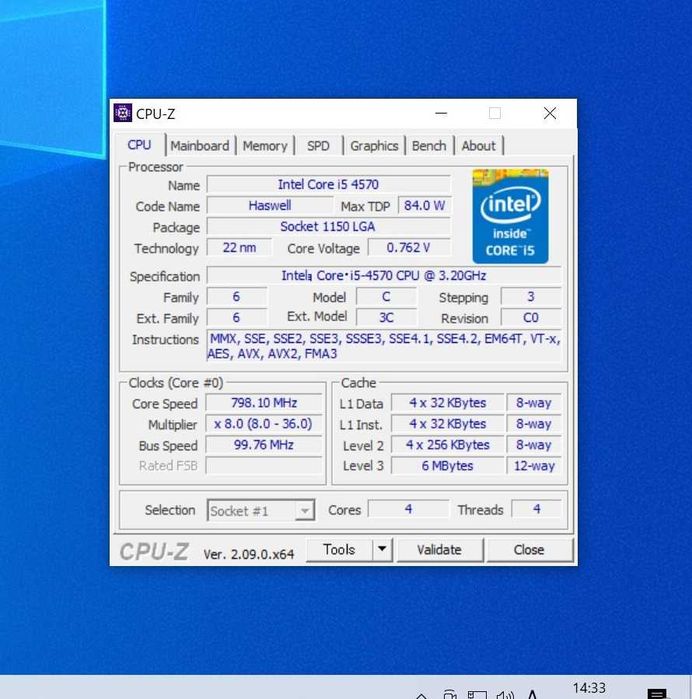Viewport: 692px width, 699px height.
Task: Click the L1 Inst. size 4 x 32 KBytes
Action: point(448,424)
